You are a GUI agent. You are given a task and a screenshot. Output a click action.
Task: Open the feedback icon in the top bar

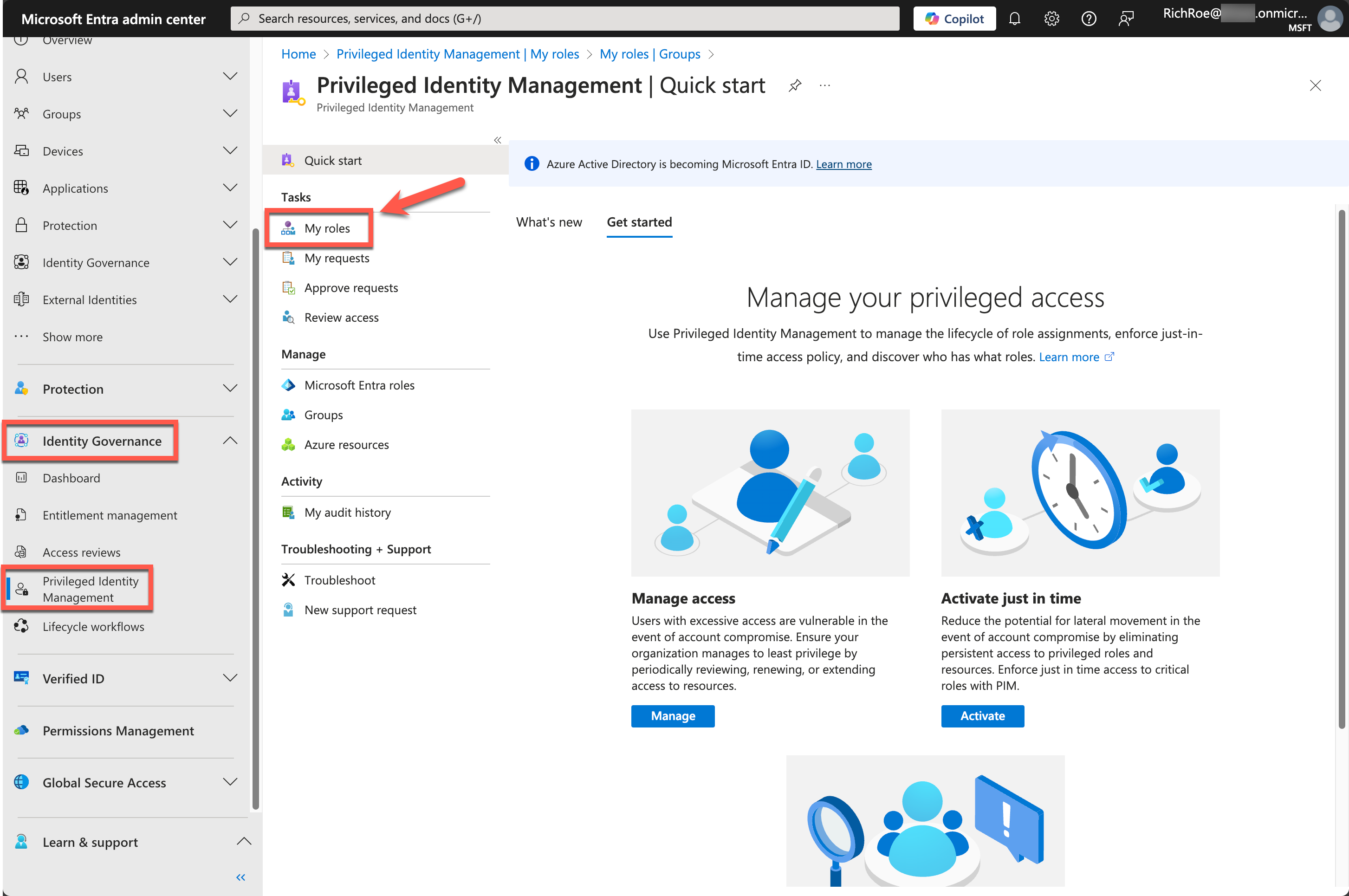1126,18
